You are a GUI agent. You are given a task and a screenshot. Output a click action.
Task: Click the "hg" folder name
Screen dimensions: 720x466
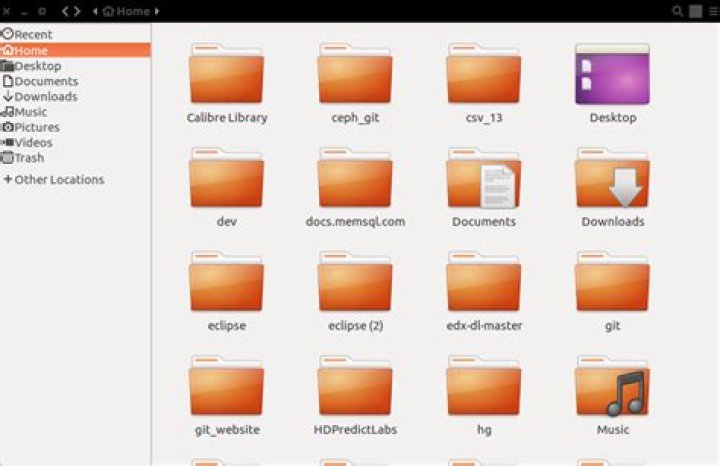[x=484, y=430]
